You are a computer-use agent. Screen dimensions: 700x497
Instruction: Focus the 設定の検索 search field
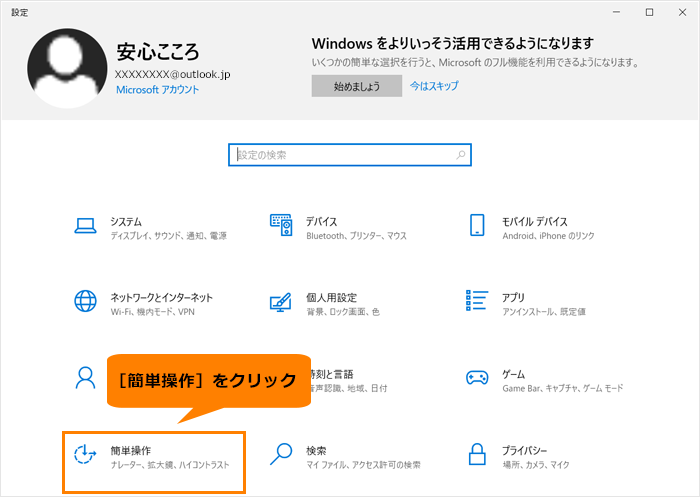point(350,155)
